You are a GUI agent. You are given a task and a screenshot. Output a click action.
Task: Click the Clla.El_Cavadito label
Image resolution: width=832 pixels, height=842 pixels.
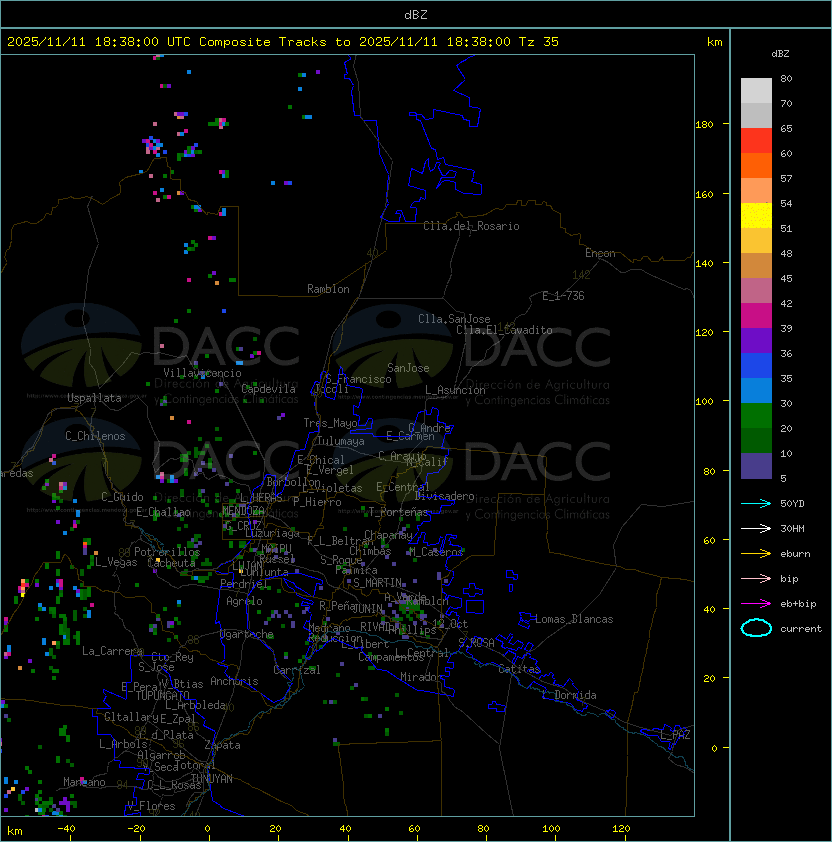click(504, 330)
